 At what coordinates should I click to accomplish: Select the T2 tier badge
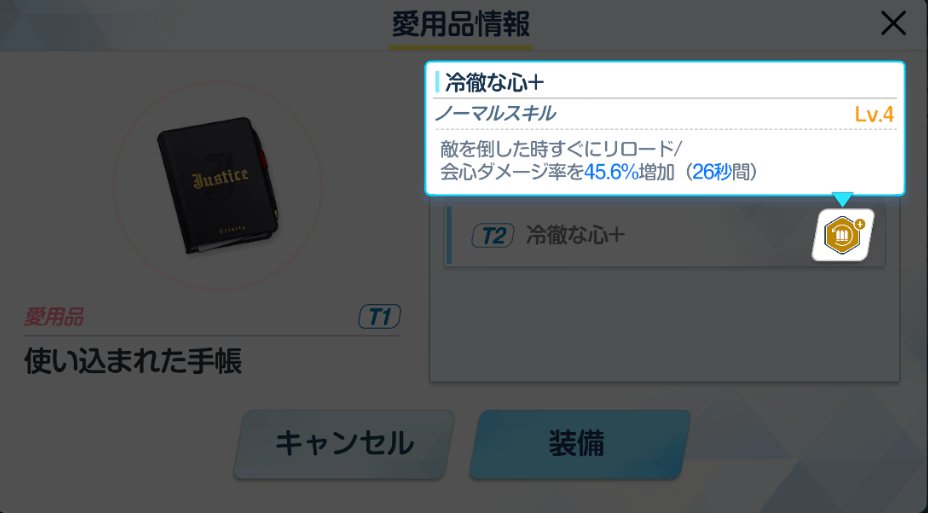pyautogui.click(x=492, y=235)
